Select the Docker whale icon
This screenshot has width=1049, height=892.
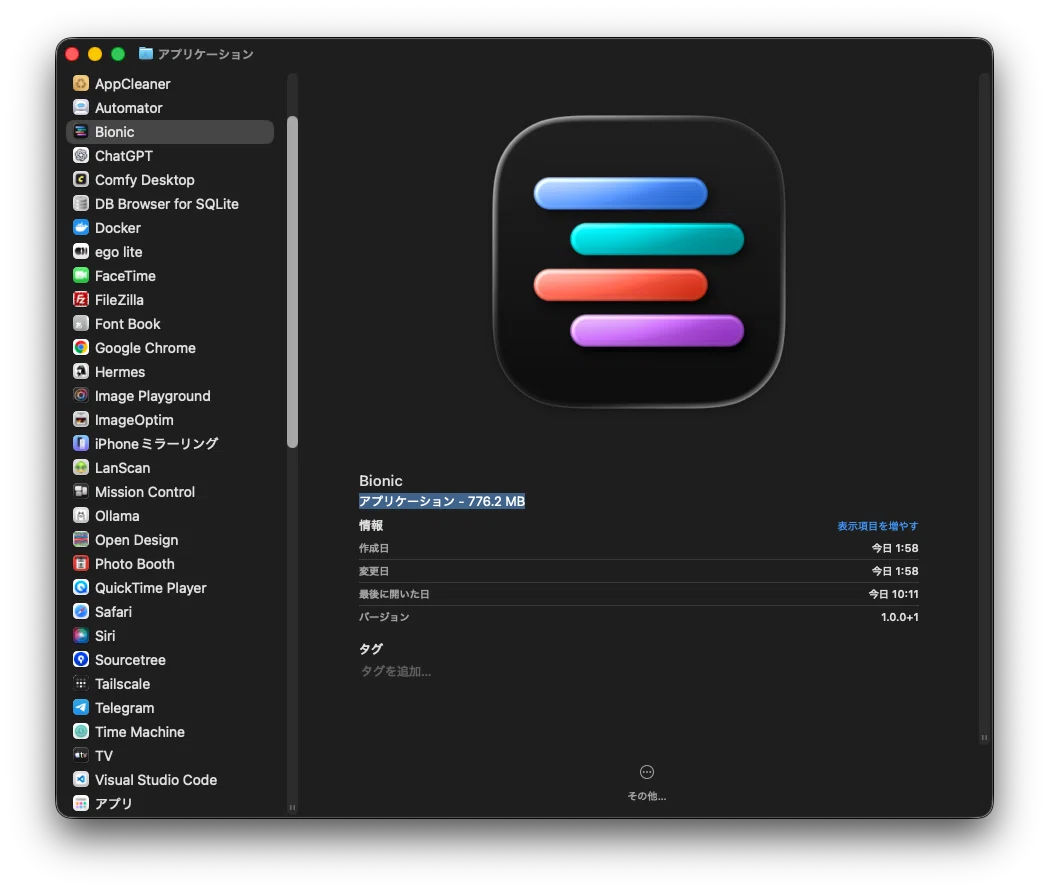point(81,228)
